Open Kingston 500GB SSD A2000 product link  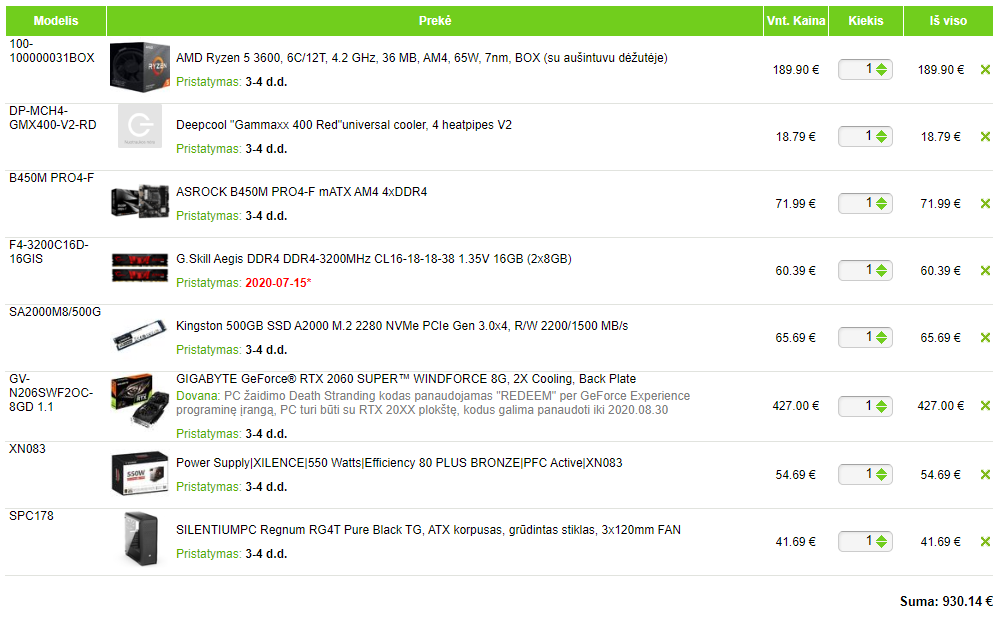pos(402,326)
